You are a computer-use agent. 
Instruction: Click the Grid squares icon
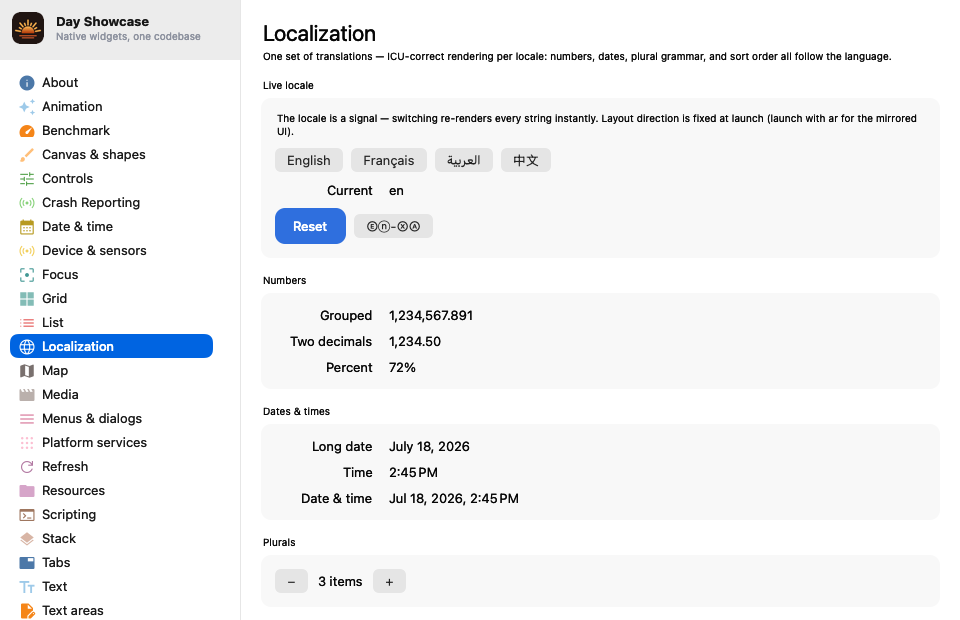(x=27, y=299)
